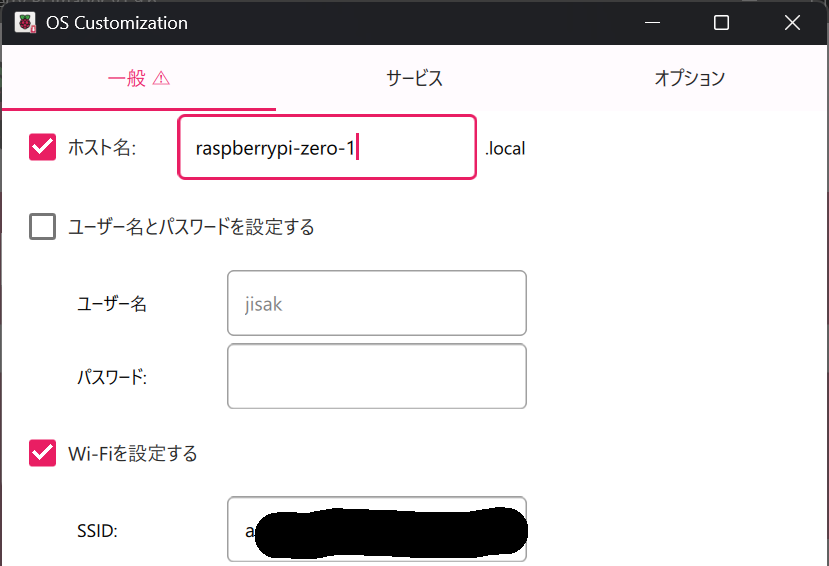The image size is (829, 566).
Task: Focus the hostname field raspberrypi-zero-1
Action: pos(327,147)
